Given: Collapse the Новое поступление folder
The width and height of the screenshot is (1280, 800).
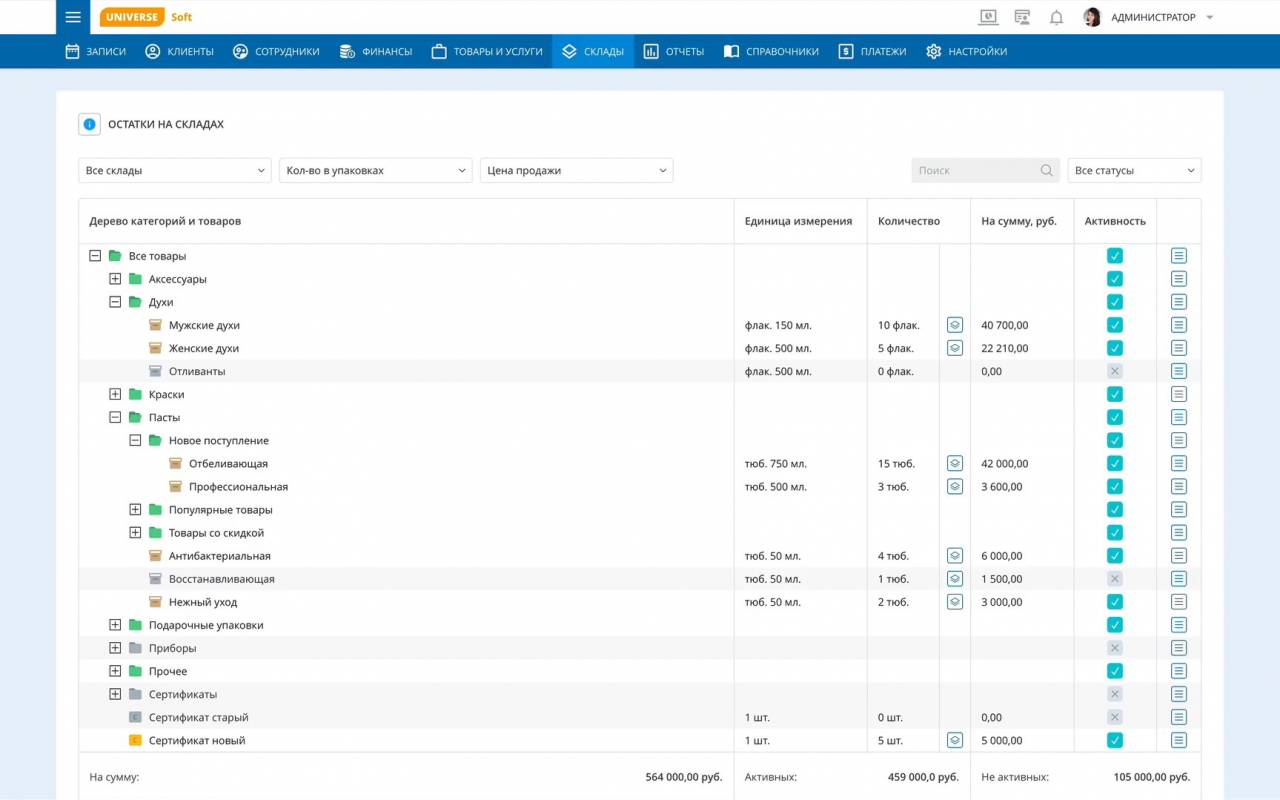Looking at the screenshot, I should 135,440.
